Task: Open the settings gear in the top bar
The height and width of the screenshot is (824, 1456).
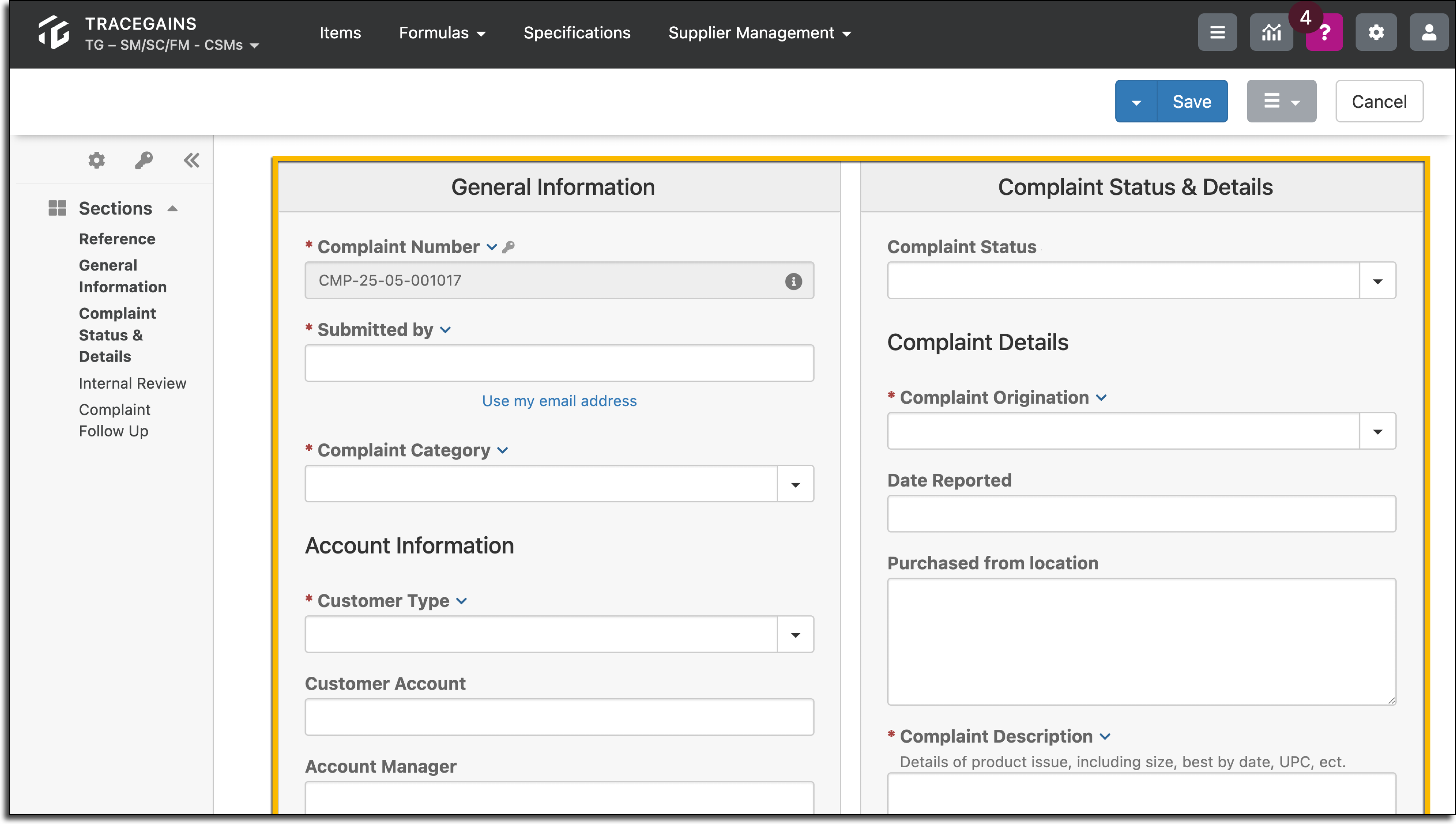Action: click(x=1376, y=33)
